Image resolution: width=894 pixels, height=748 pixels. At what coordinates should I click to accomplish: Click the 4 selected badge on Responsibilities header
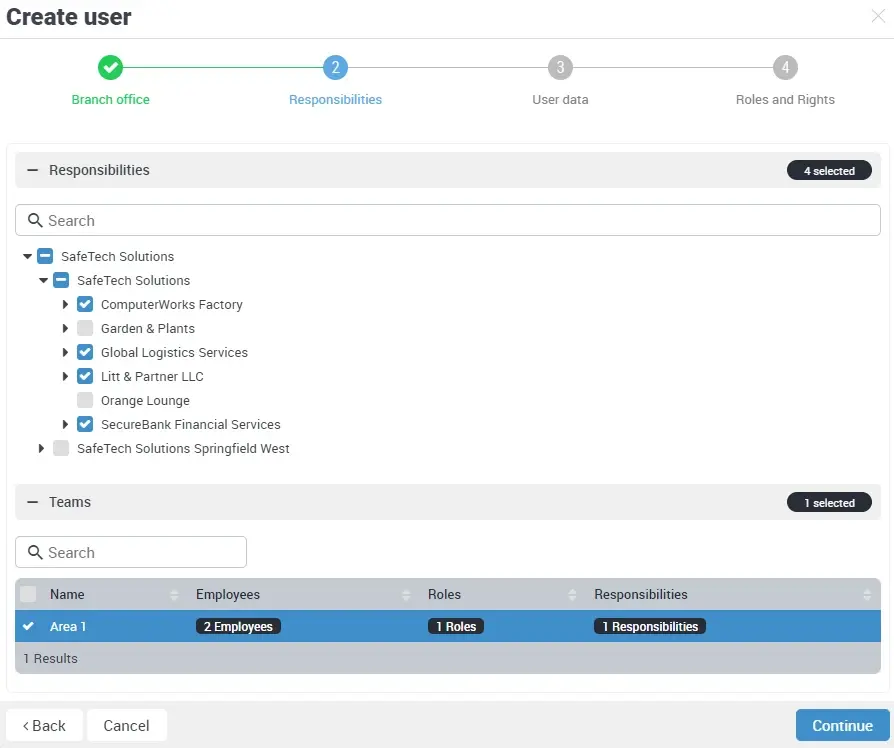pos(829,170)
